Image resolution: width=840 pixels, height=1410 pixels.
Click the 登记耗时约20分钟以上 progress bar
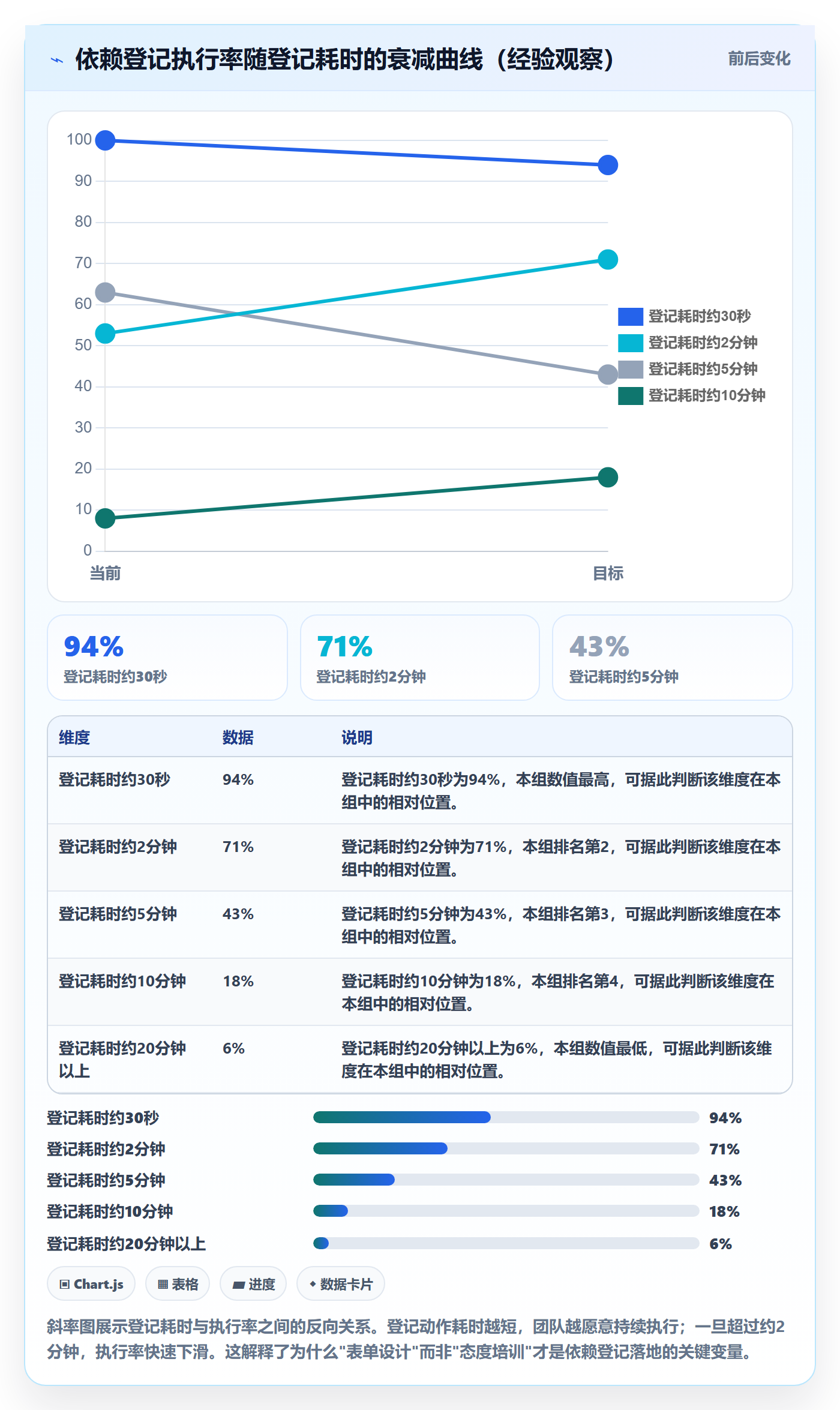click(x=506, y=1243)
